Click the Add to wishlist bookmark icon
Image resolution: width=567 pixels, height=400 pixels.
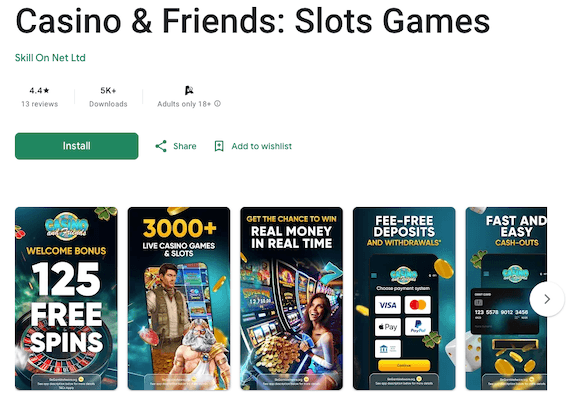(219, 146)
